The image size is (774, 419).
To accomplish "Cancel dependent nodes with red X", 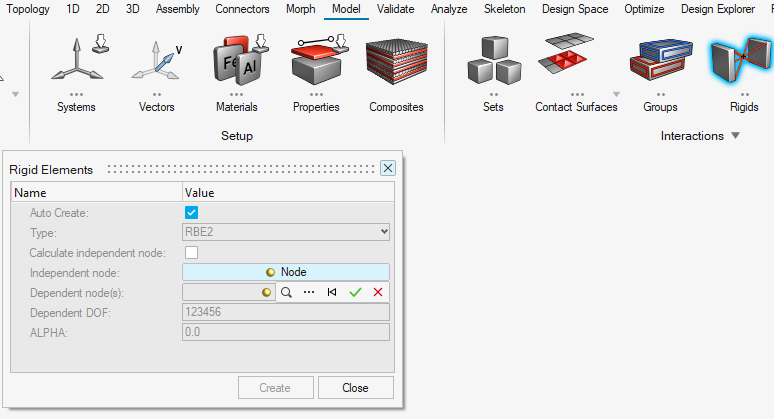I will [378, 292].
